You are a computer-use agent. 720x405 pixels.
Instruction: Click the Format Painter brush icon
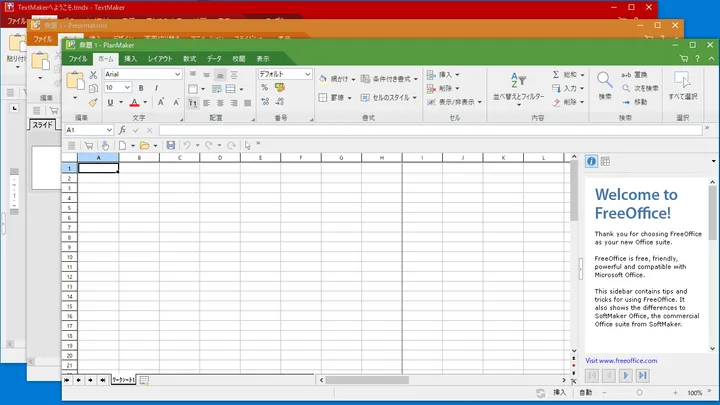pos(92,102)
